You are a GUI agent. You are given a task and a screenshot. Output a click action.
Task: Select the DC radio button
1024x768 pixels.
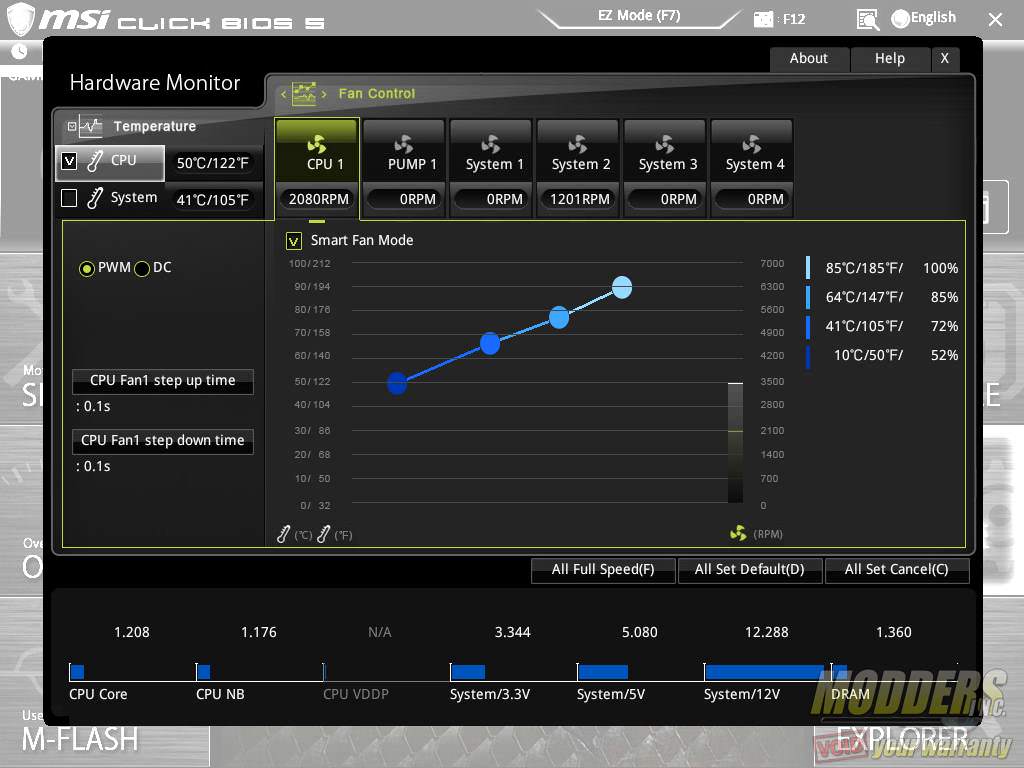pyautogui.click(x=142, y=268)
